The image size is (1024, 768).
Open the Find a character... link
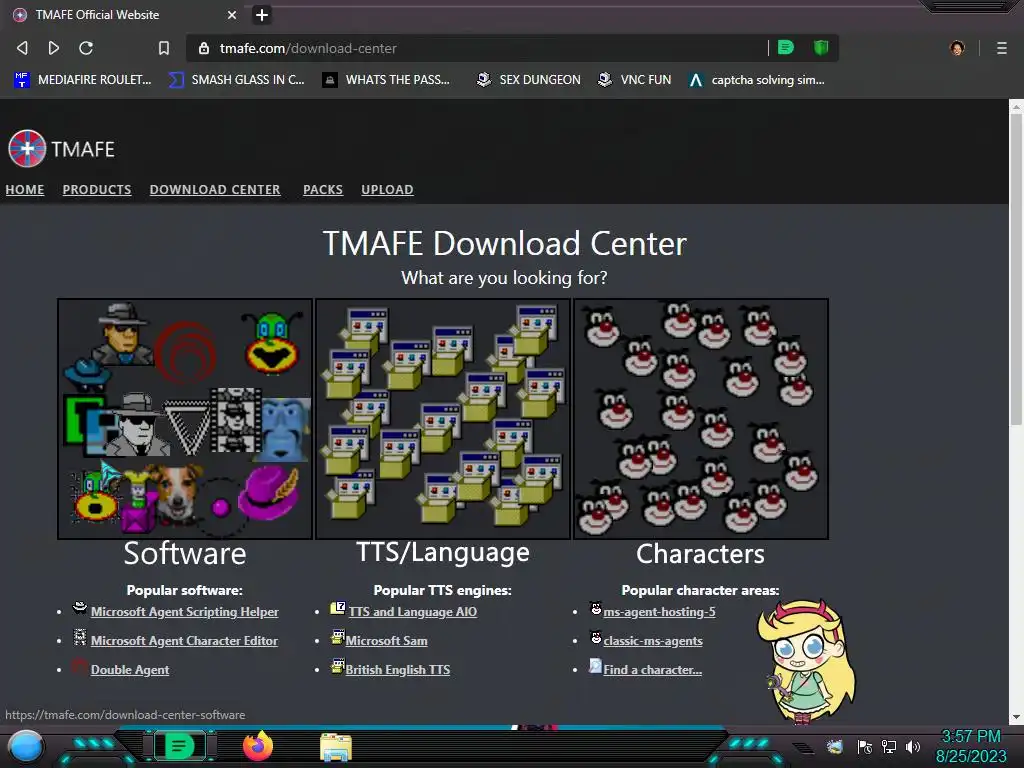pos(652,669)
